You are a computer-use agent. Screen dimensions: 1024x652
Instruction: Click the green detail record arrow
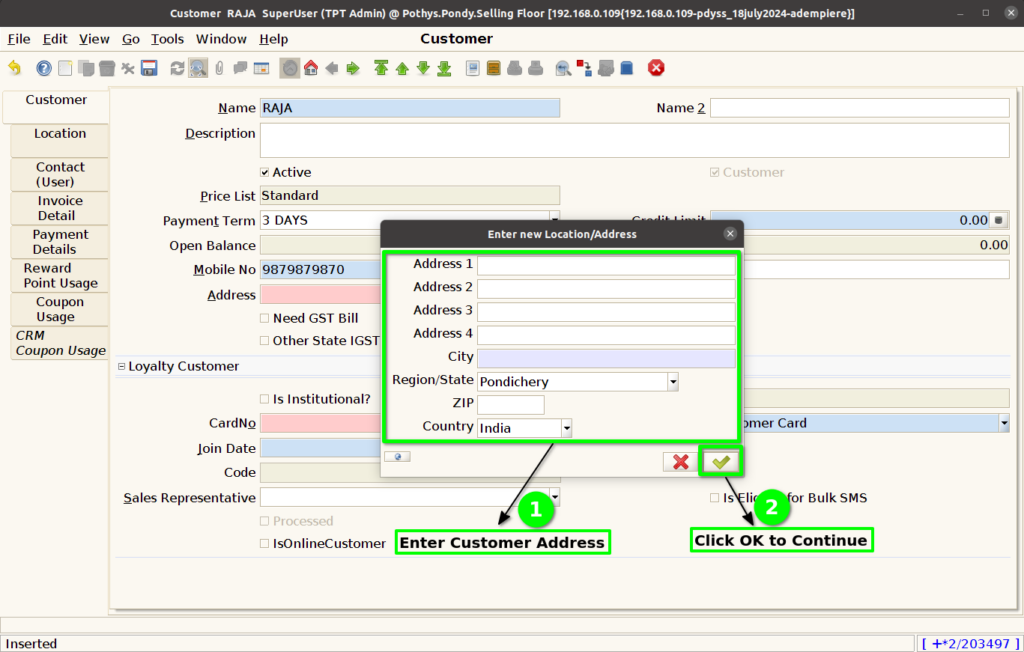[353, 68]
